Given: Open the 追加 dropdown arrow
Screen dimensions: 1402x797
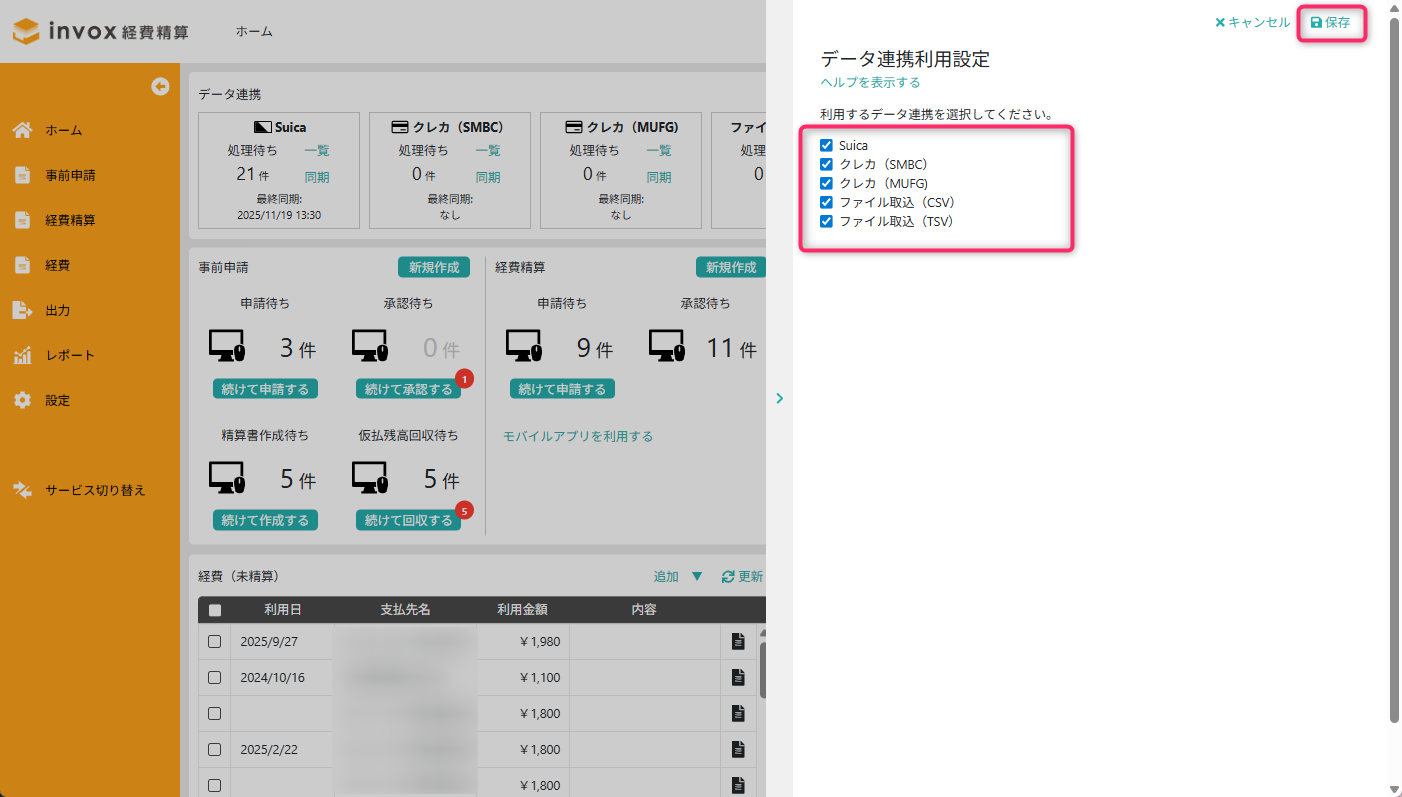Looking at the screenshot, I should (x=697, y=577).
